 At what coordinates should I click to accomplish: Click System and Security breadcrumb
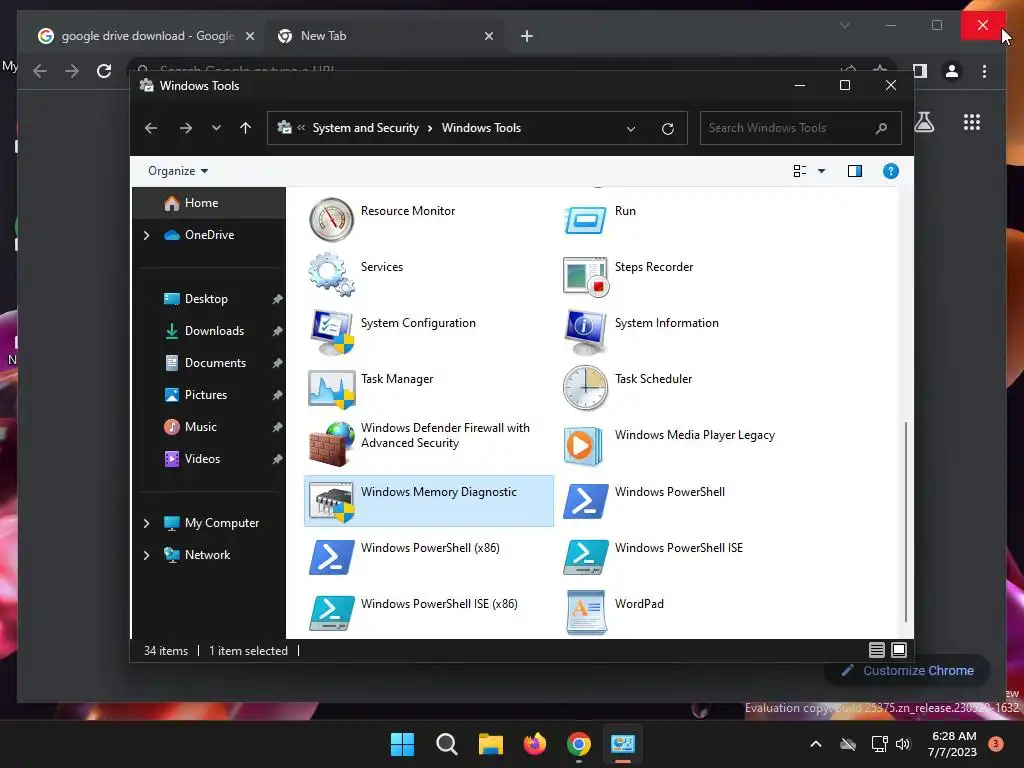(365, 128)
